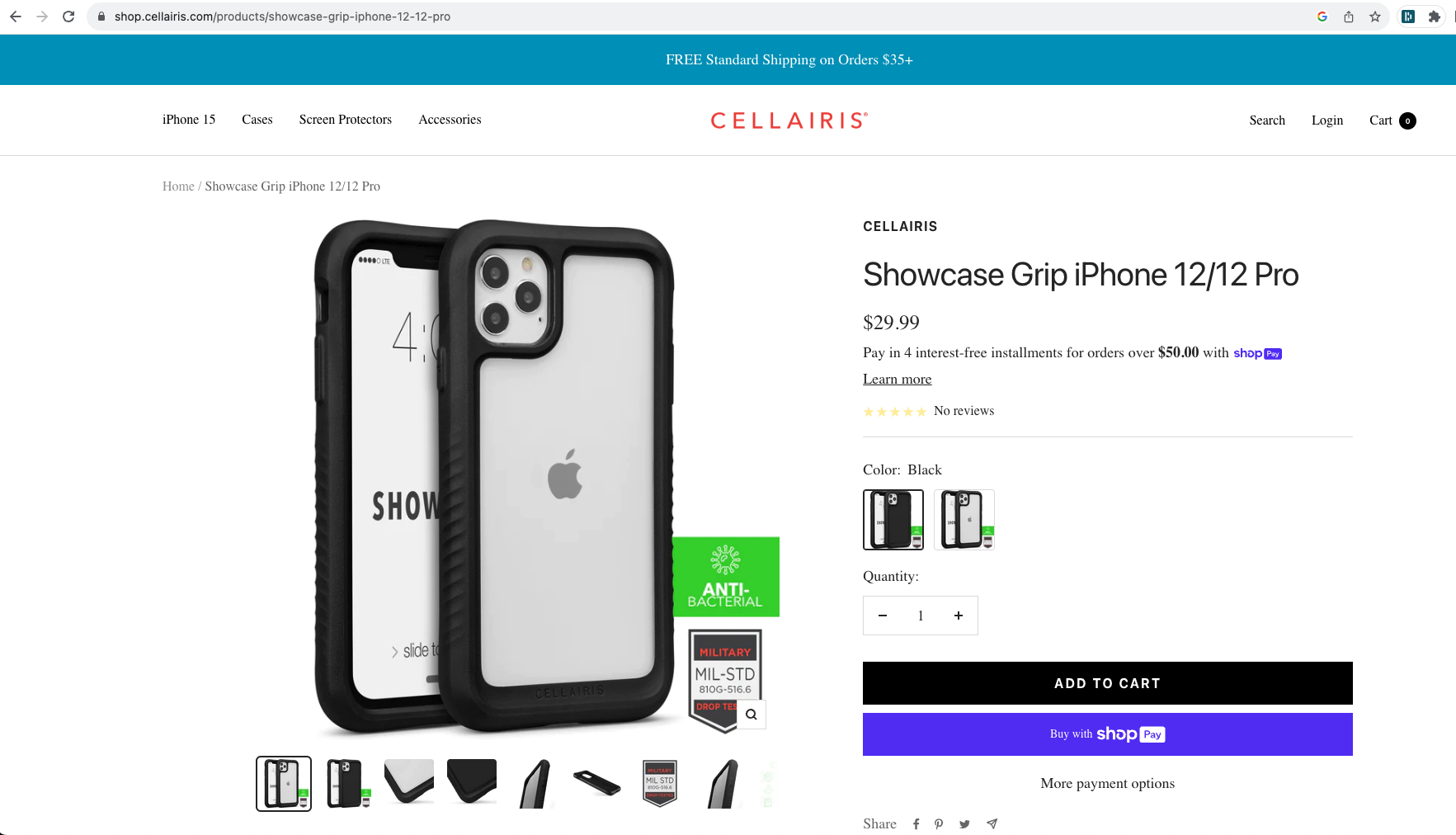The height and width of the screenshot is (835, 1456).
Task: Click the Cellairis logo
Action: 789,120
